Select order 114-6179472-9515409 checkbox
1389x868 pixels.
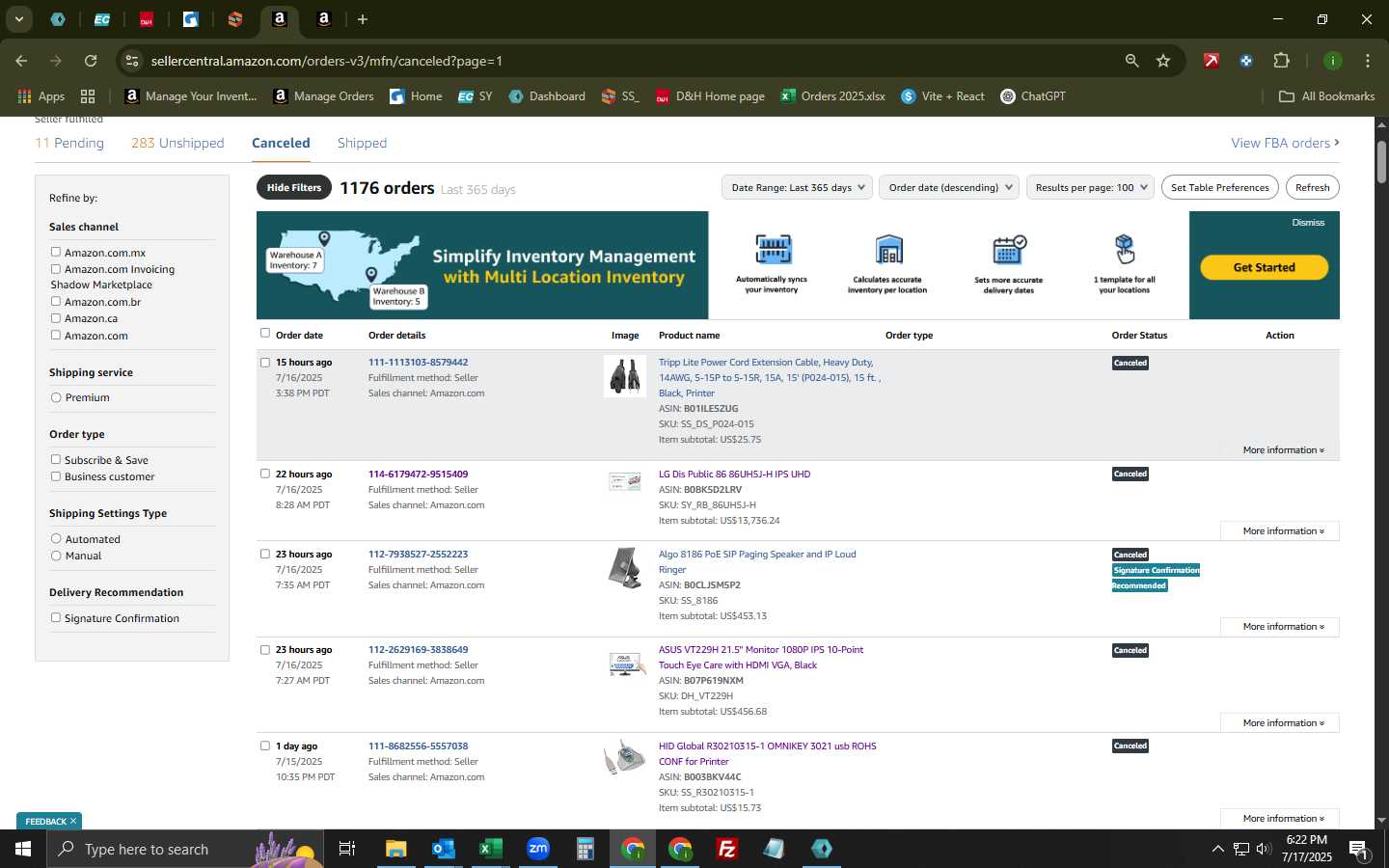pos(265,474)
